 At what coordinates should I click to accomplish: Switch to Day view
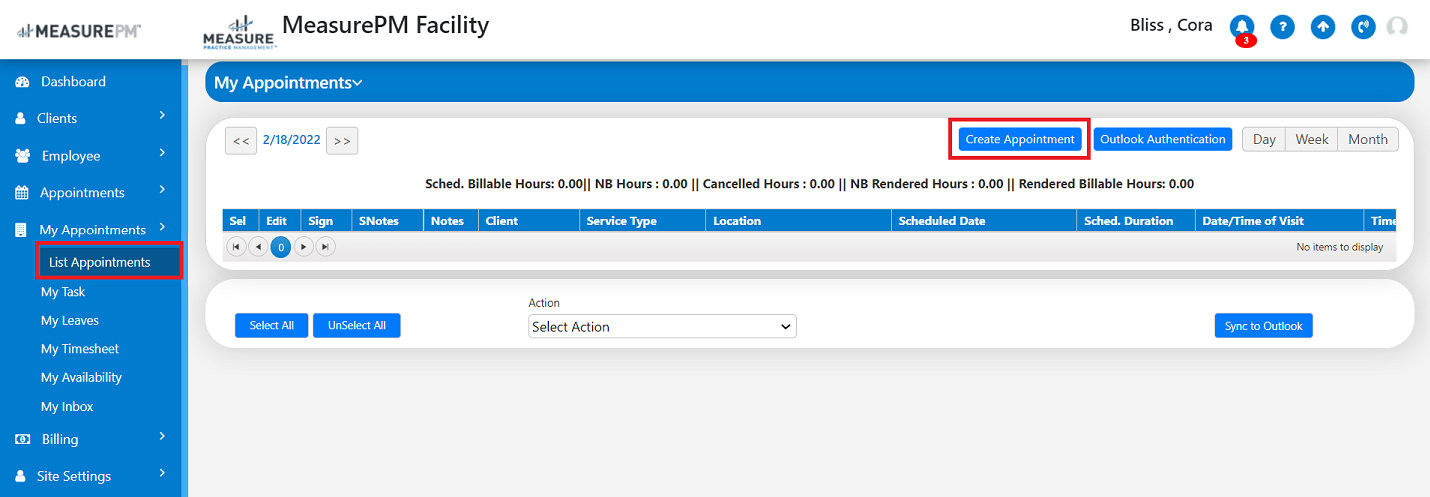pyautogui.click(x=1264, y=140)
